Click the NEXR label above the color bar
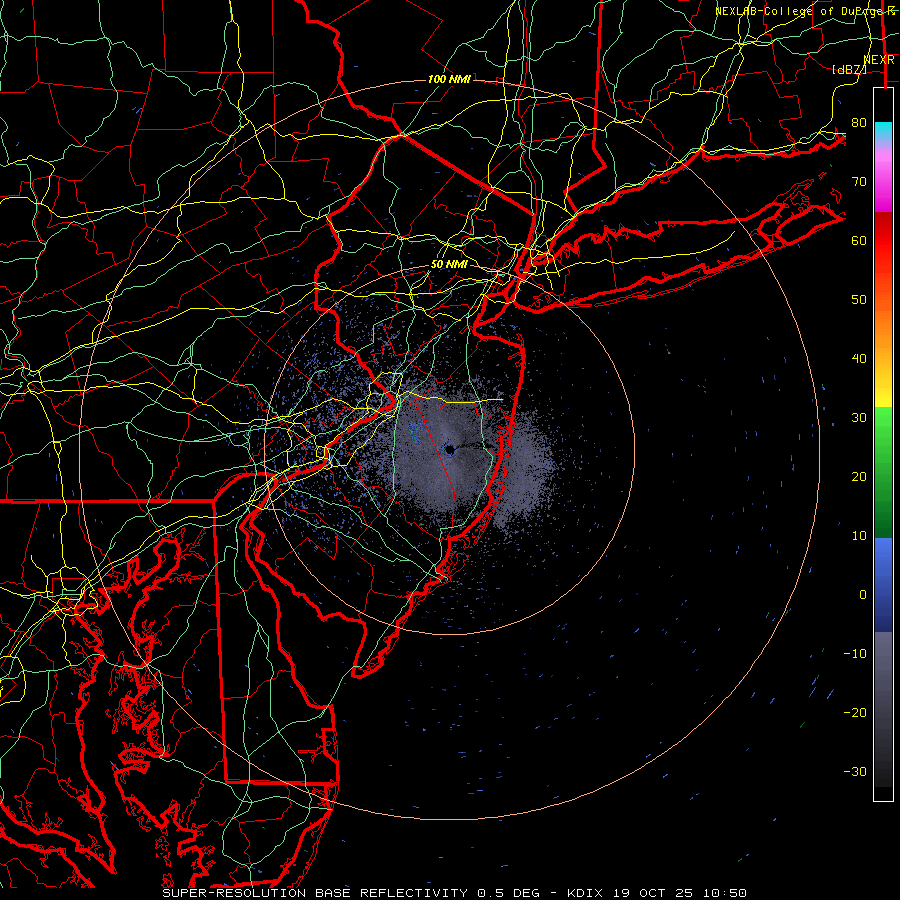Image resolution: width=900 pixels, height=900 pixels. point(879,60)
